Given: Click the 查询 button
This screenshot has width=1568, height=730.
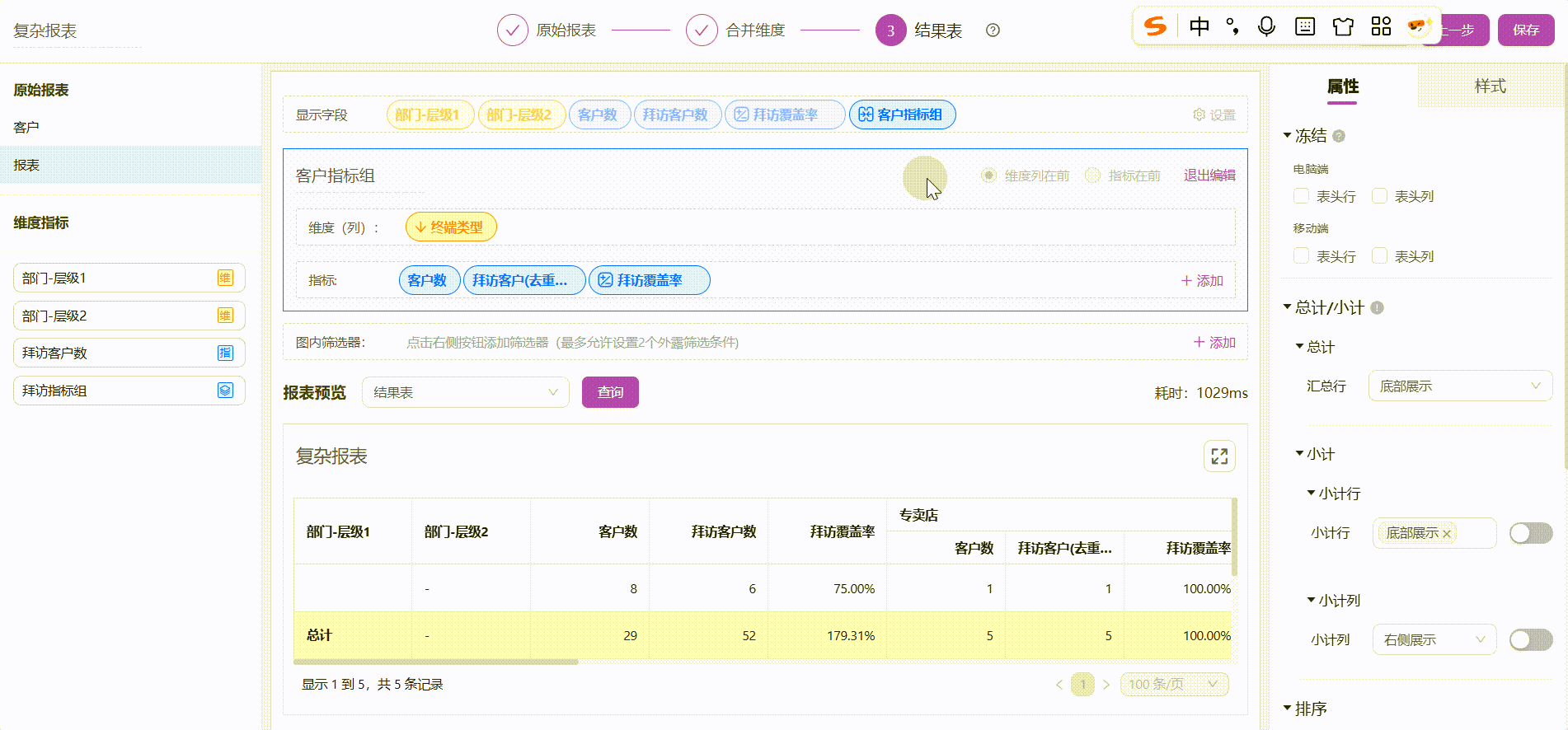Looking at the screenshot, I should point(610,392).
